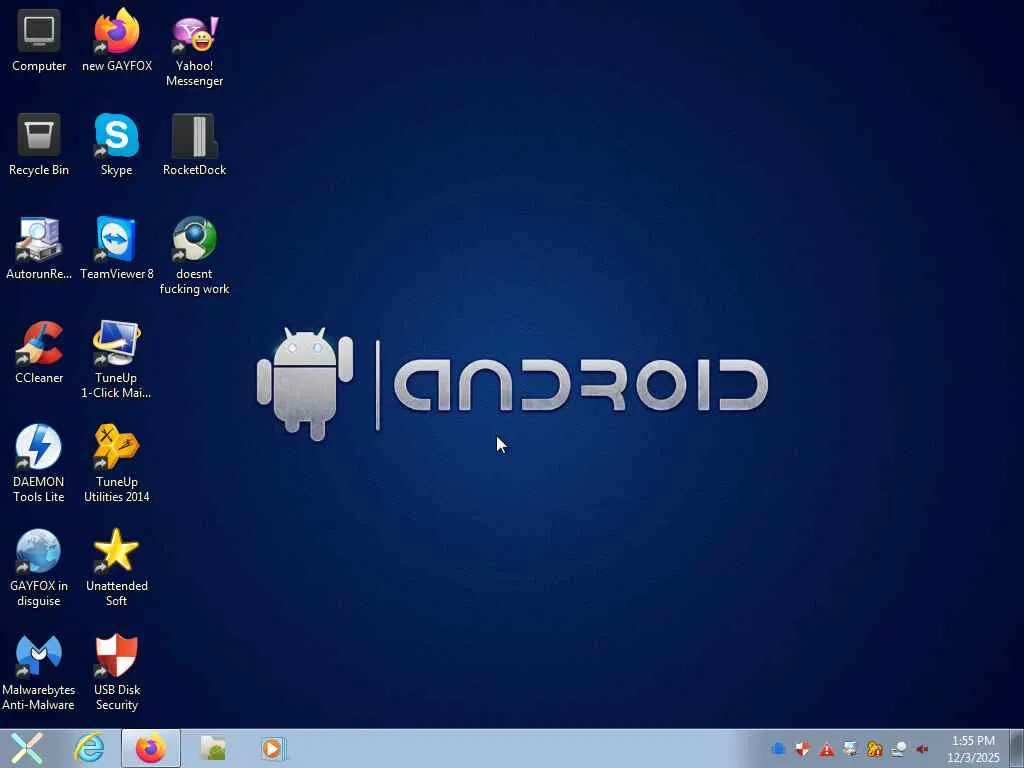Select the Malwarebytes Anti-Malware shortcut
This screenshot has height=768, width=1024.
click(x=39, y=672)
